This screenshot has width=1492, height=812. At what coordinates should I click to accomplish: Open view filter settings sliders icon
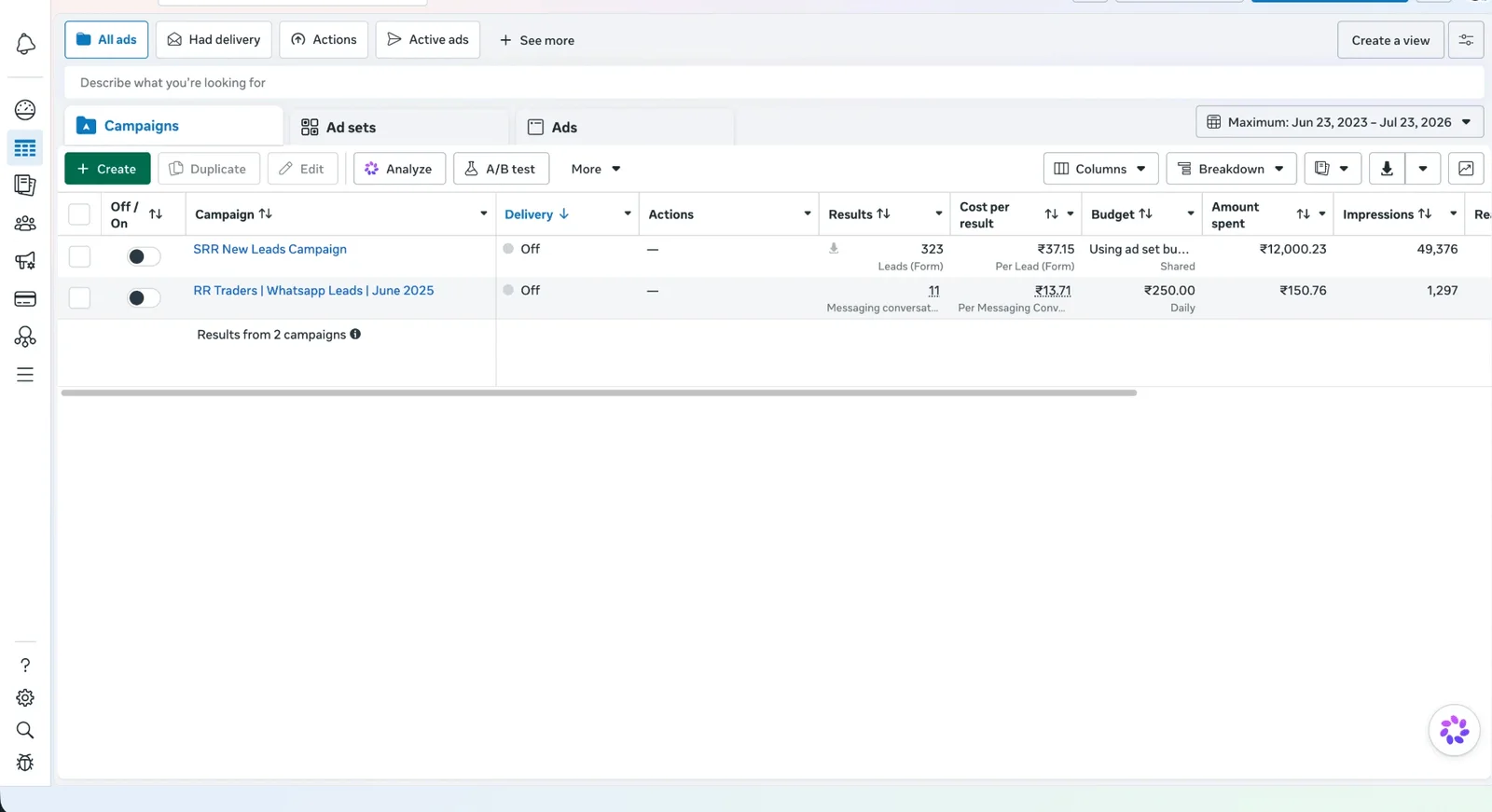pyautogui.click(x=1466, y=40)
